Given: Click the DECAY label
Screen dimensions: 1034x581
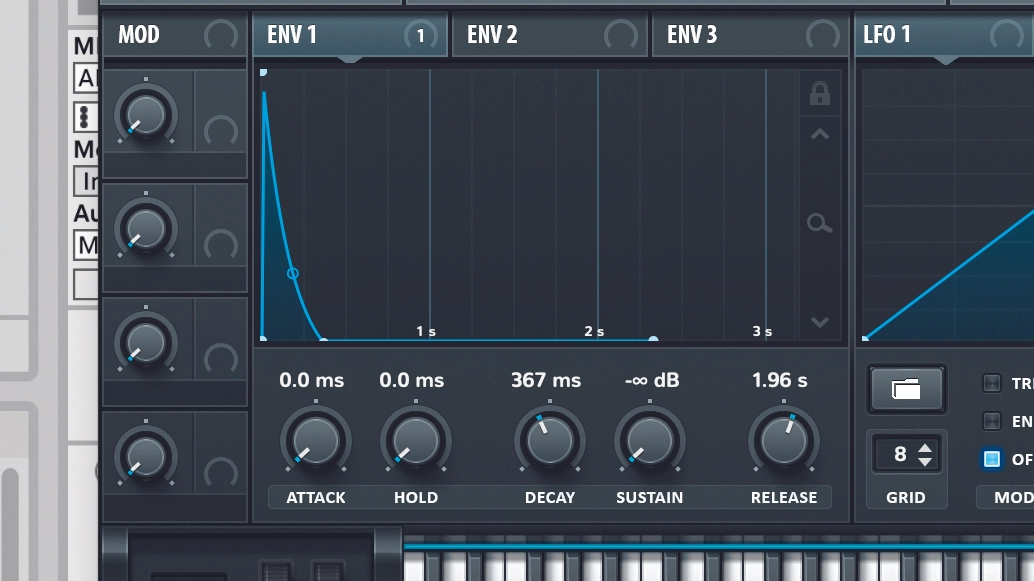Looking at the screenshot, I should tap(549, 498).
